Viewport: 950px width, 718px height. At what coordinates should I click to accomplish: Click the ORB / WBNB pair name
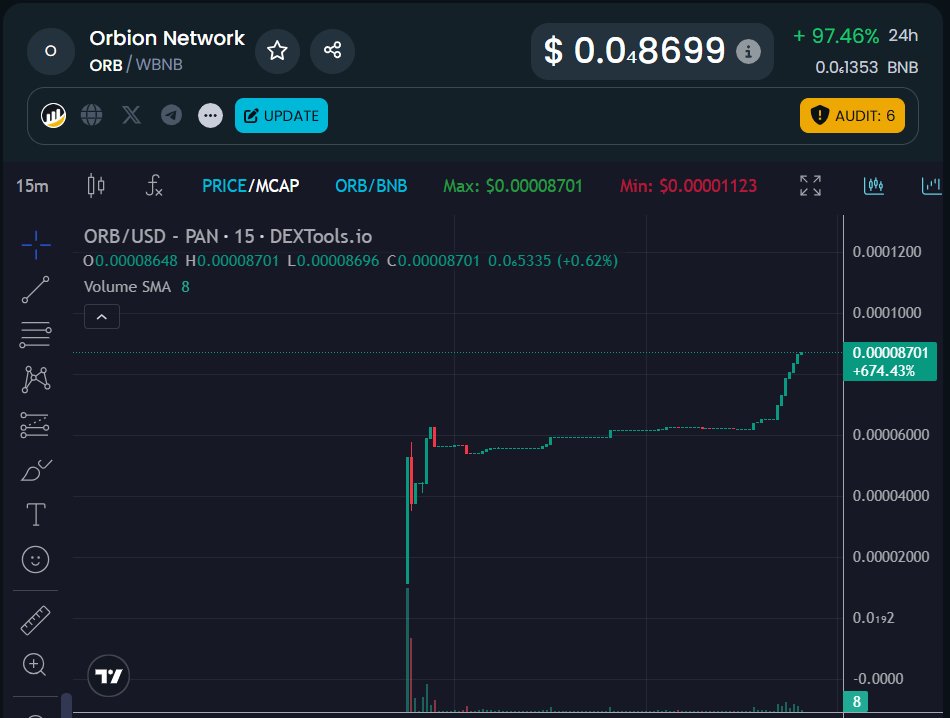click(x=136, y=65)
